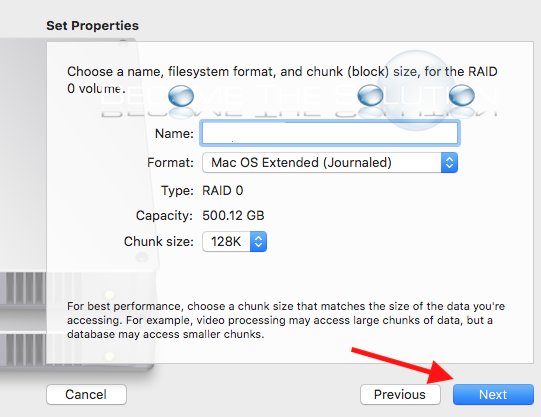Click the Name: field label

174,133
